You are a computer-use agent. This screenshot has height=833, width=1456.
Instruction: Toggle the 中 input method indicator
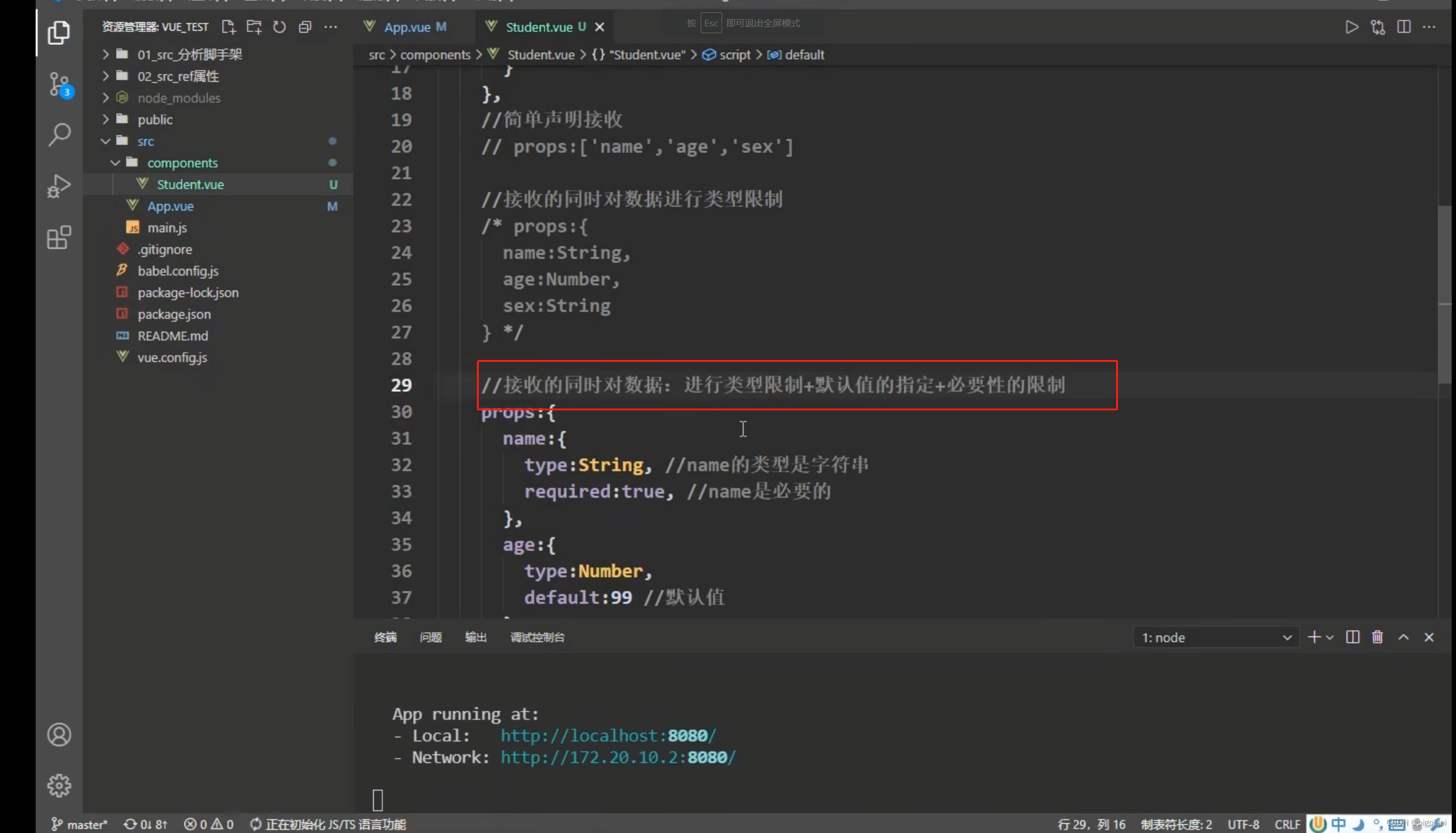click(1339, 824)
